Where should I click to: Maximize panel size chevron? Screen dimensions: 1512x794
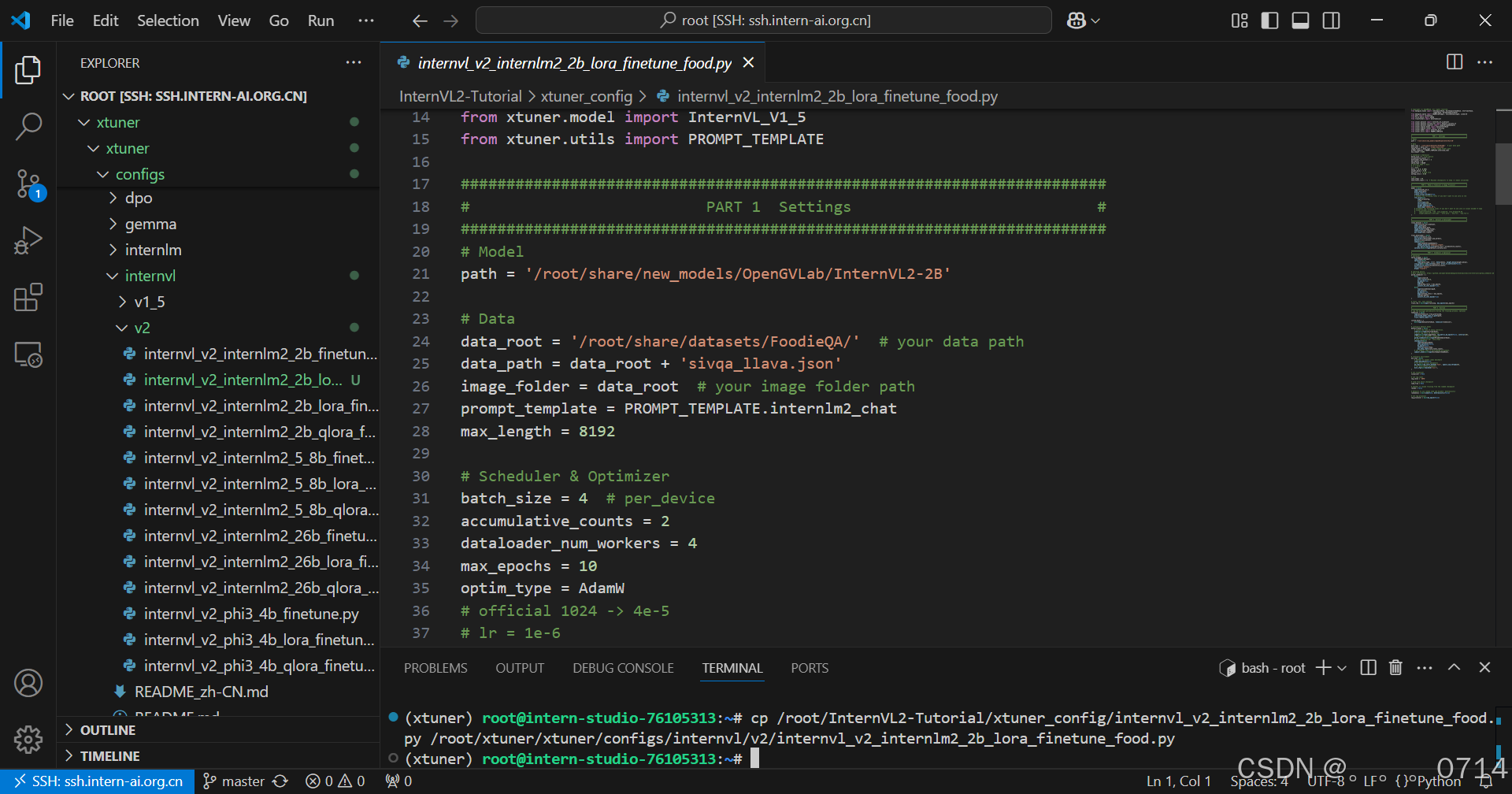pyautogui.click(x=1455, y=668)
